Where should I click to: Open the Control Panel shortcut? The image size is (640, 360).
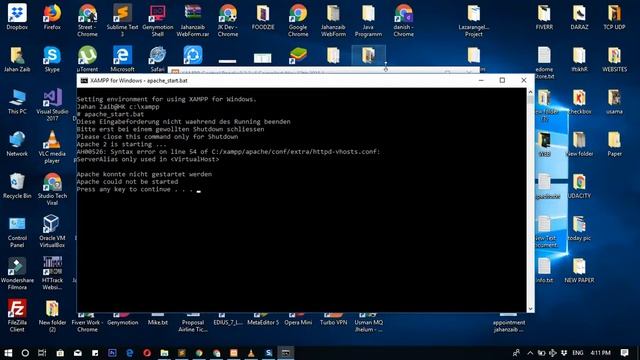point(17,231)
